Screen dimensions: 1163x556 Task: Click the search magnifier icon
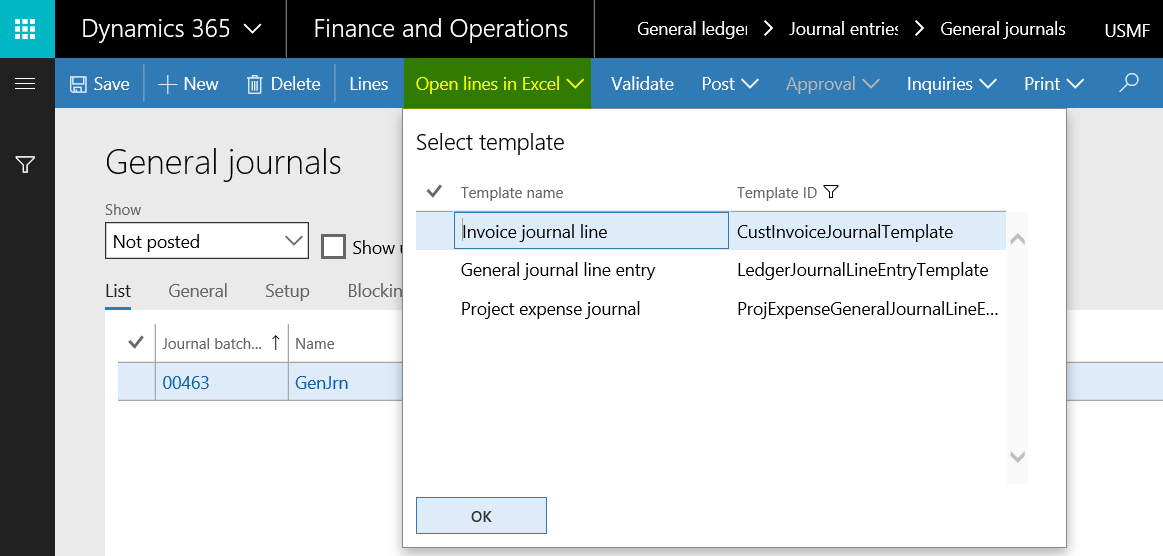1129,84
